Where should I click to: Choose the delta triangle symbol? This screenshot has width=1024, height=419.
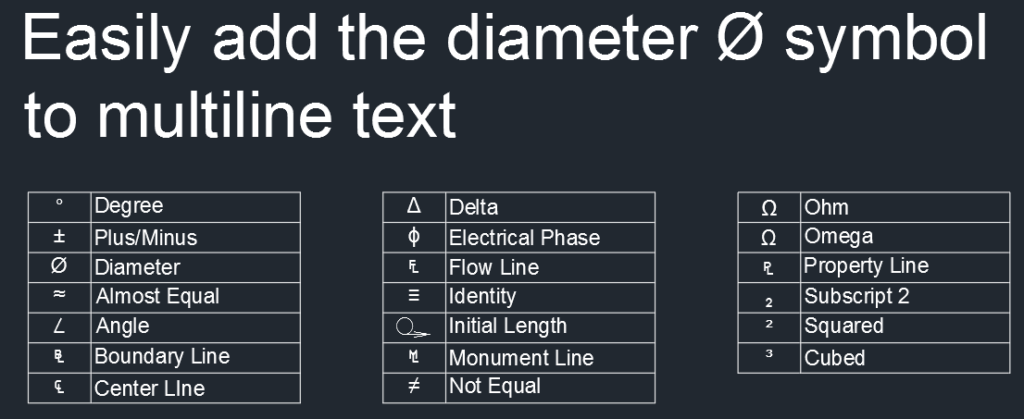click(x=414, y=207)
